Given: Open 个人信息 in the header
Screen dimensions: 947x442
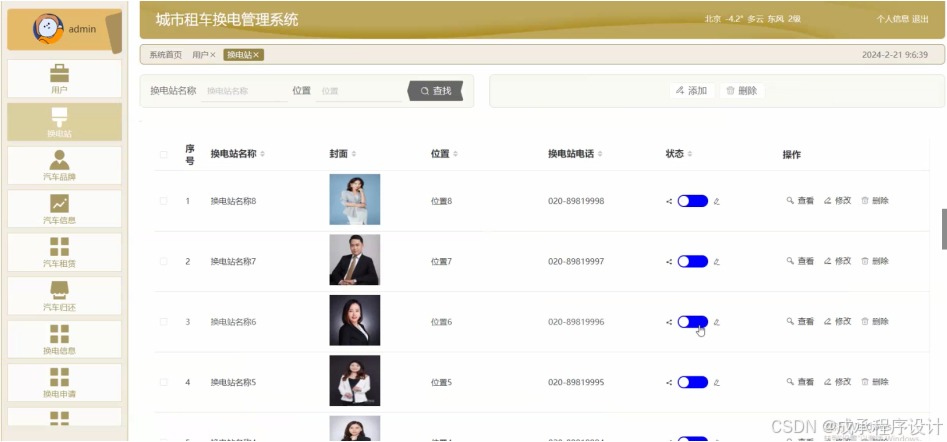Looking at the screenshot, I should pyautogui.click(x=893, y=19).
